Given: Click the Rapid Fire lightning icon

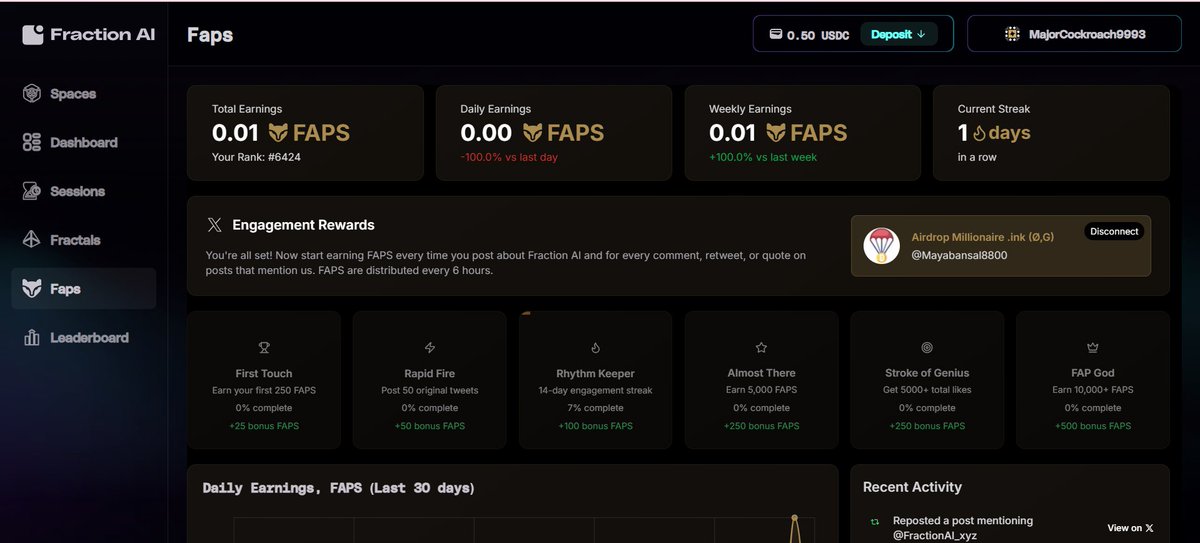Looking at the screenshot, I should click(430, 348).
